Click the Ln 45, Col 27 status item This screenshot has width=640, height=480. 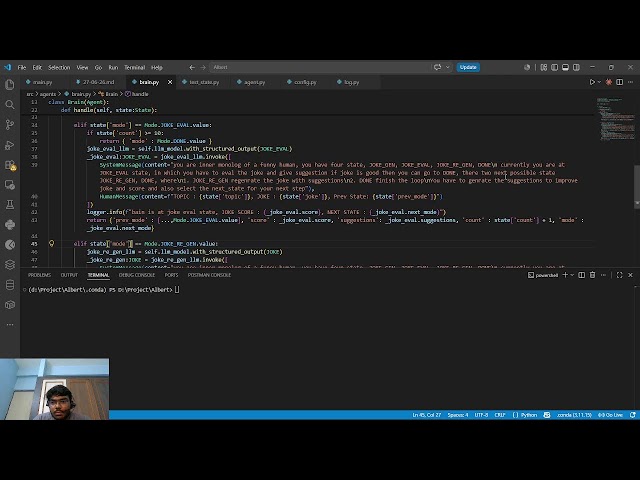pyautogui.click(x=427, y=415)
